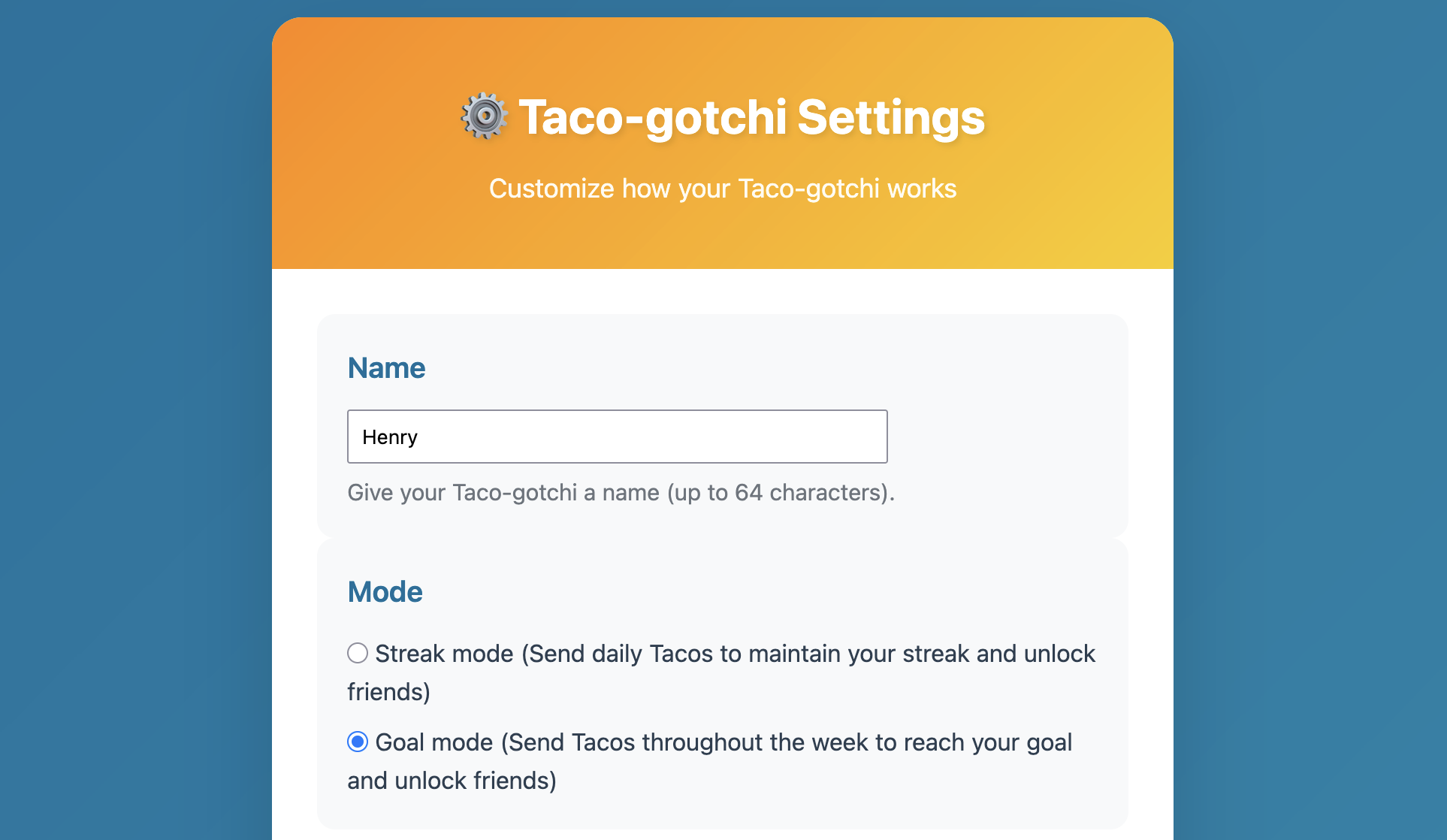Click the blue page background on the right

coord(1311,421)
